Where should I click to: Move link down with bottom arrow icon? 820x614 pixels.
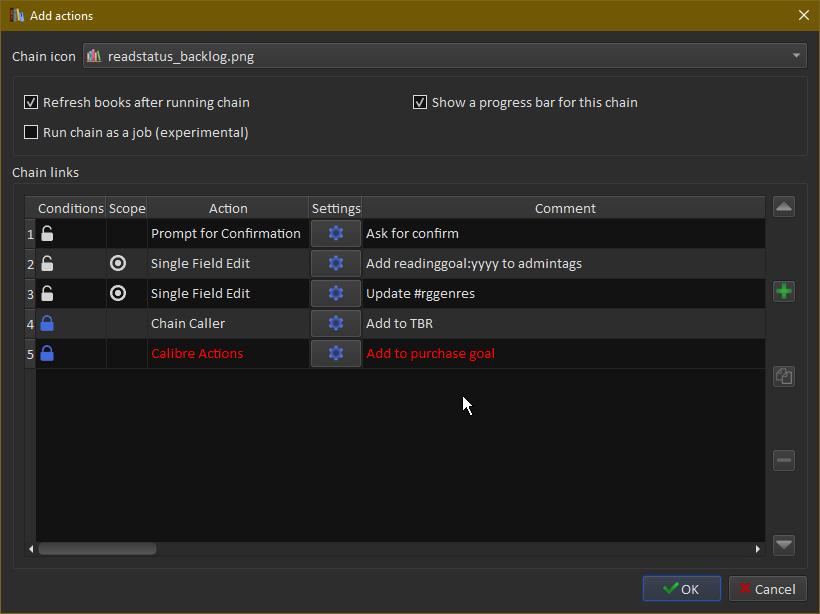[784, 545]
